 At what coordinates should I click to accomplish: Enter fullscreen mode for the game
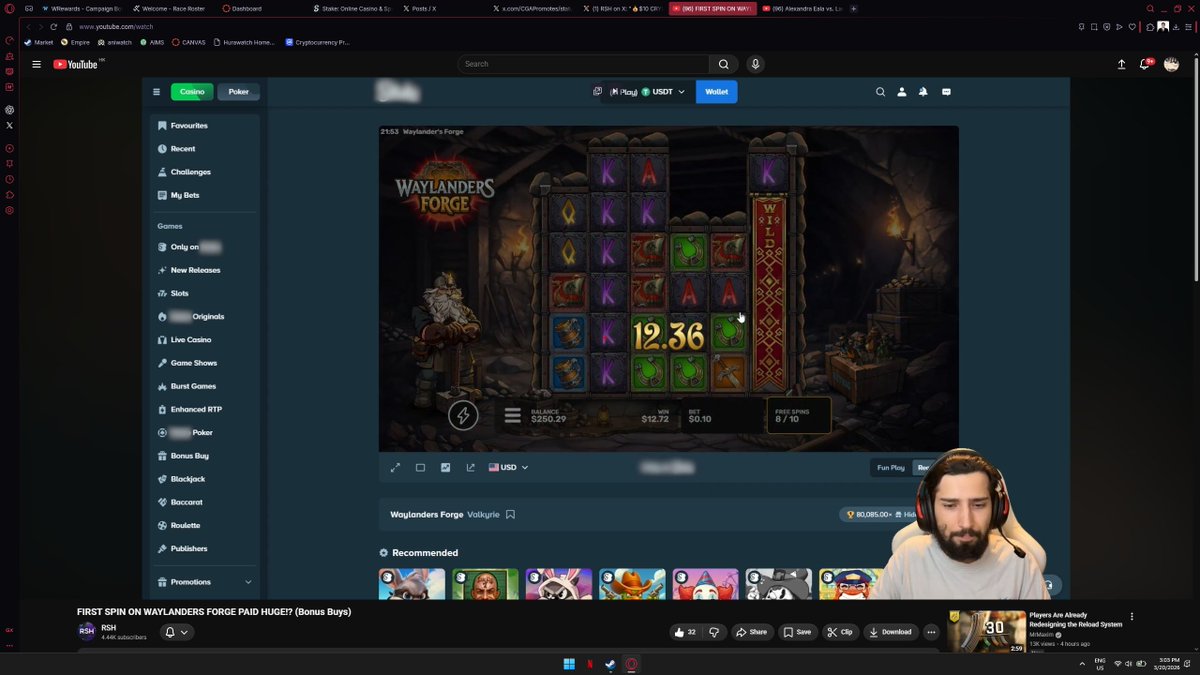click(395, 467)
